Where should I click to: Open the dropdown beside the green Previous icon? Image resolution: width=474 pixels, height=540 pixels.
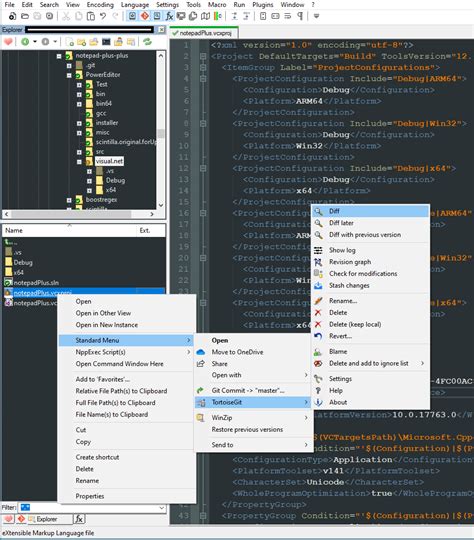tap(35, 42)
